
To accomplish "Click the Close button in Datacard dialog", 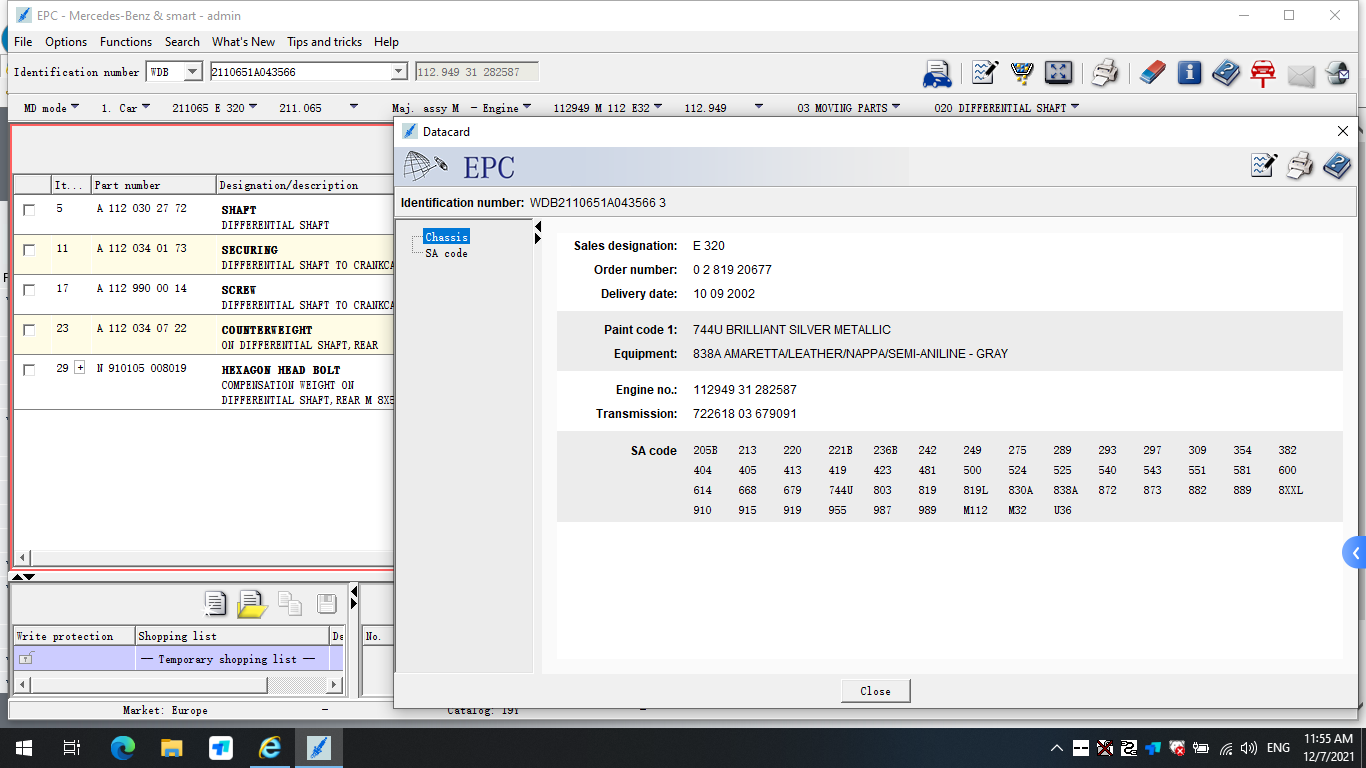I will click(875, 691).
